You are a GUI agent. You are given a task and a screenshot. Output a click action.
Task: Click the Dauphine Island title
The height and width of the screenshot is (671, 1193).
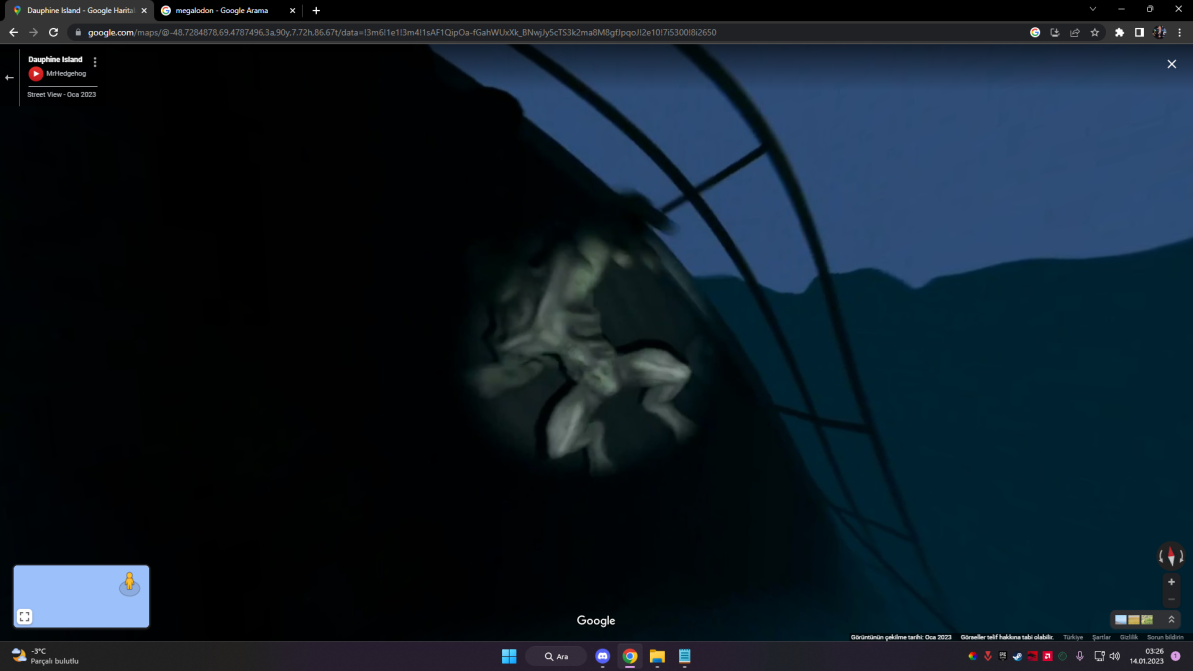[x=55, y=59]
